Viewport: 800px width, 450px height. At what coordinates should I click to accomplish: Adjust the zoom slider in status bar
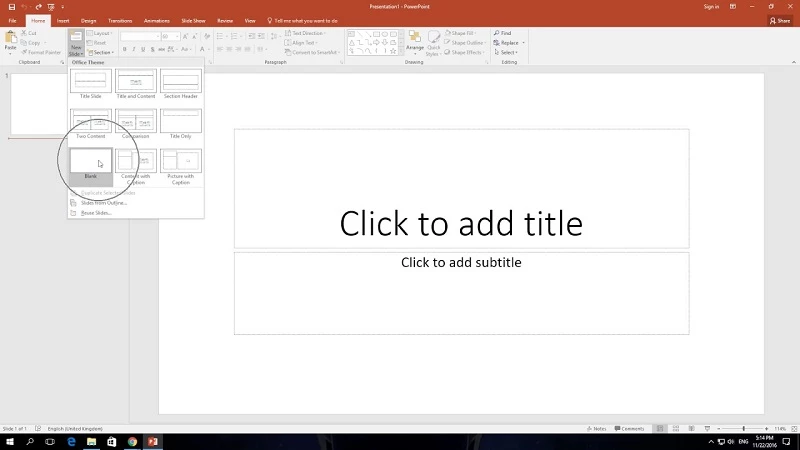(743, 428)
